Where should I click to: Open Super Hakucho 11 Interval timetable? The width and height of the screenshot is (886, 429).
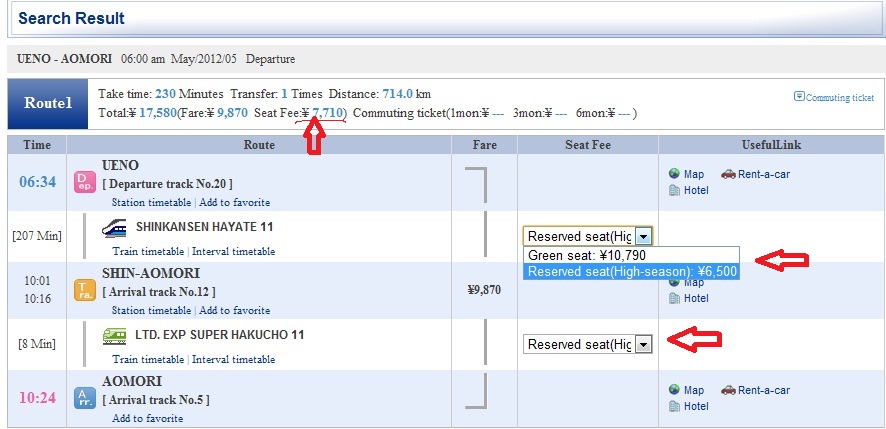point(233,359)
